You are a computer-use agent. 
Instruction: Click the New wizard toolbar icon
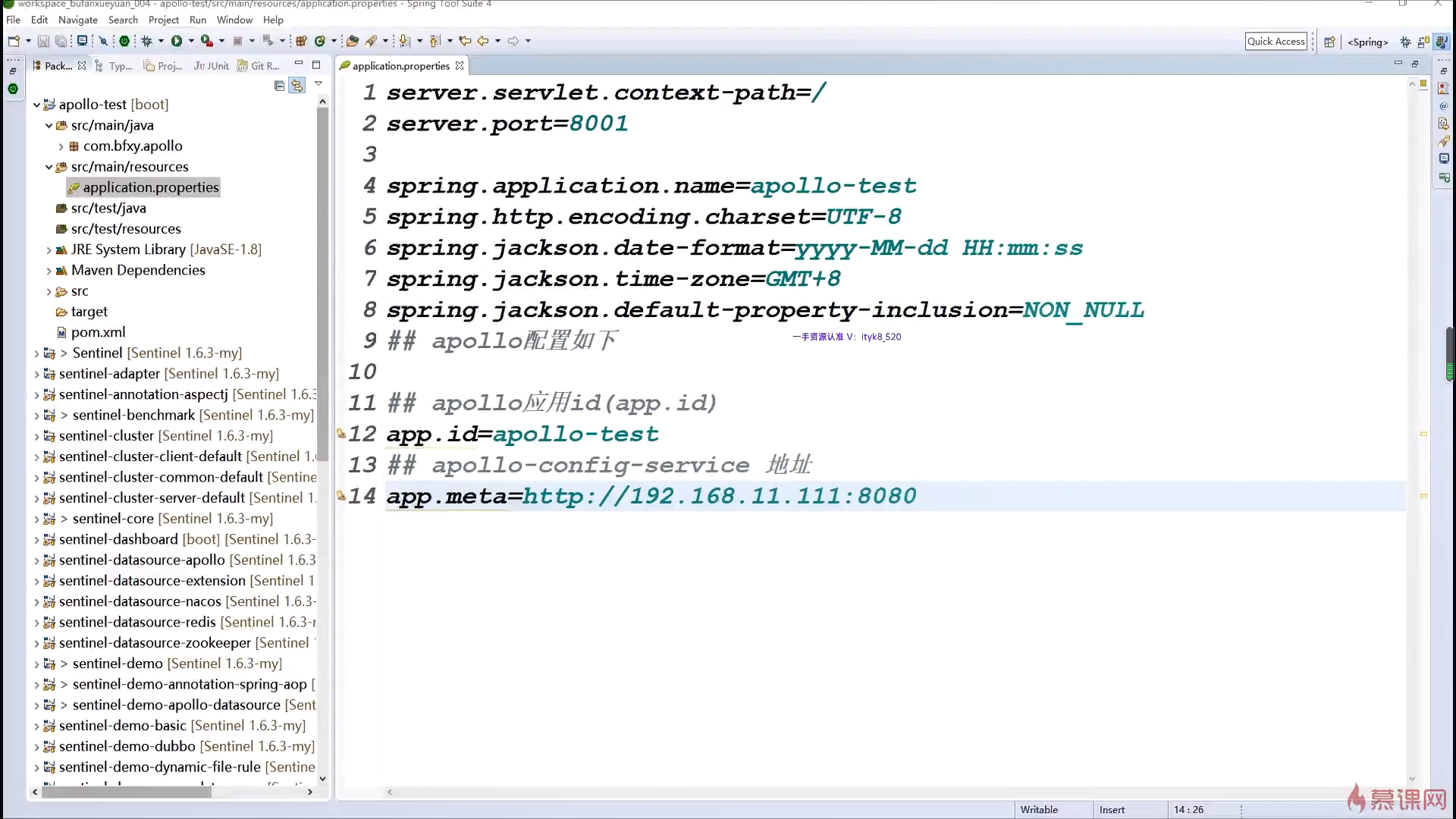[x=14, y=41]
